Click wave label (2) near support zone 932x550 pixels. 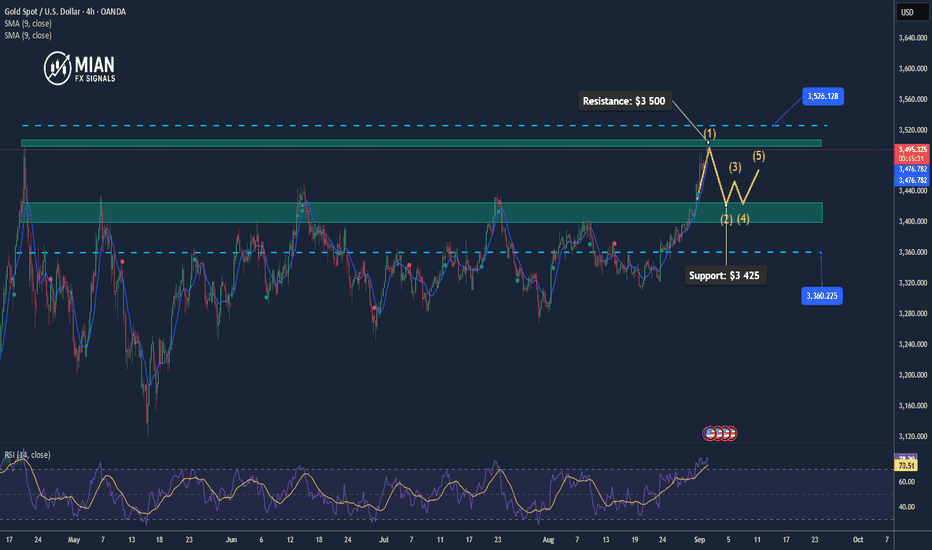[x=726, y=219]
